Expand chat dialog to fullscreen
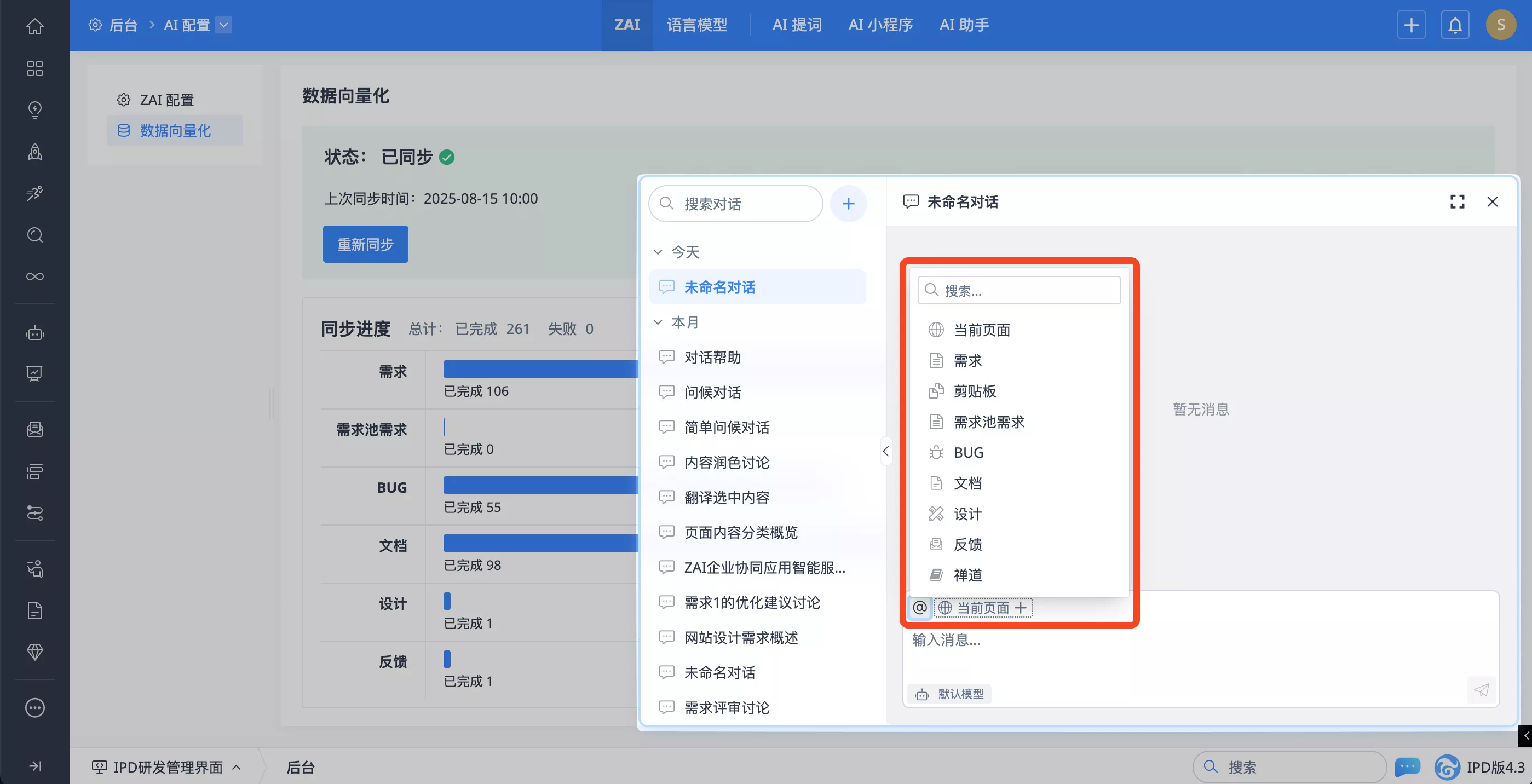Viewport: 1532px width, 784px height. [x=1457, y=201]
